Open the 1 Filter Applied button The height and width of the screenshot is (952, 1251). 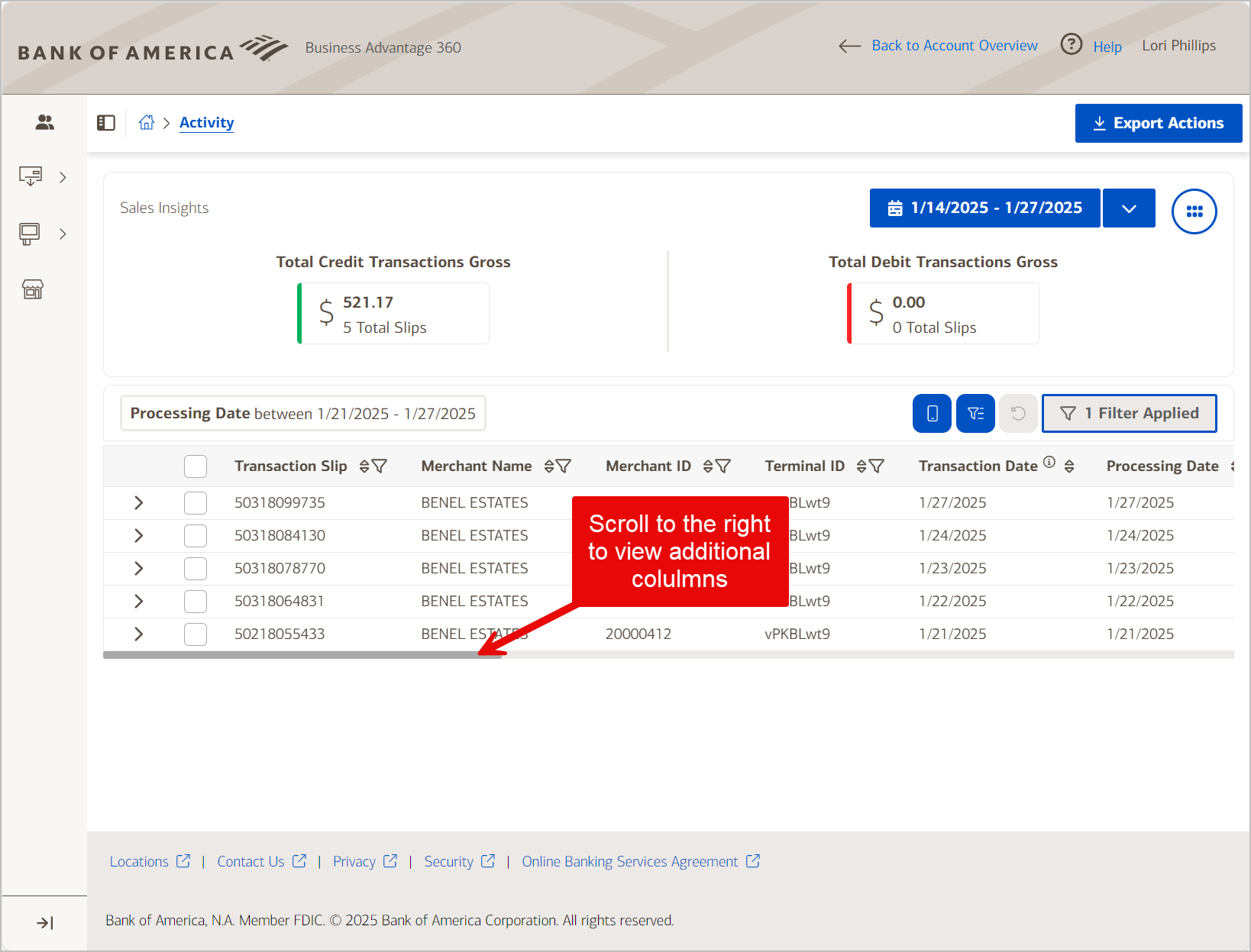(1129, 413)
